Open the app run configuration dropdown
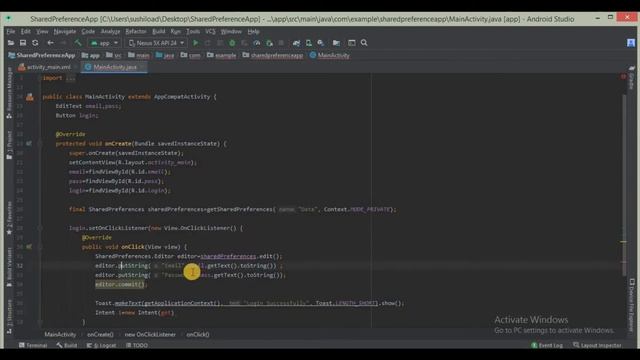The height and width of the screenshot is (360, 640). pyautogui.click(x=104, y=43)
